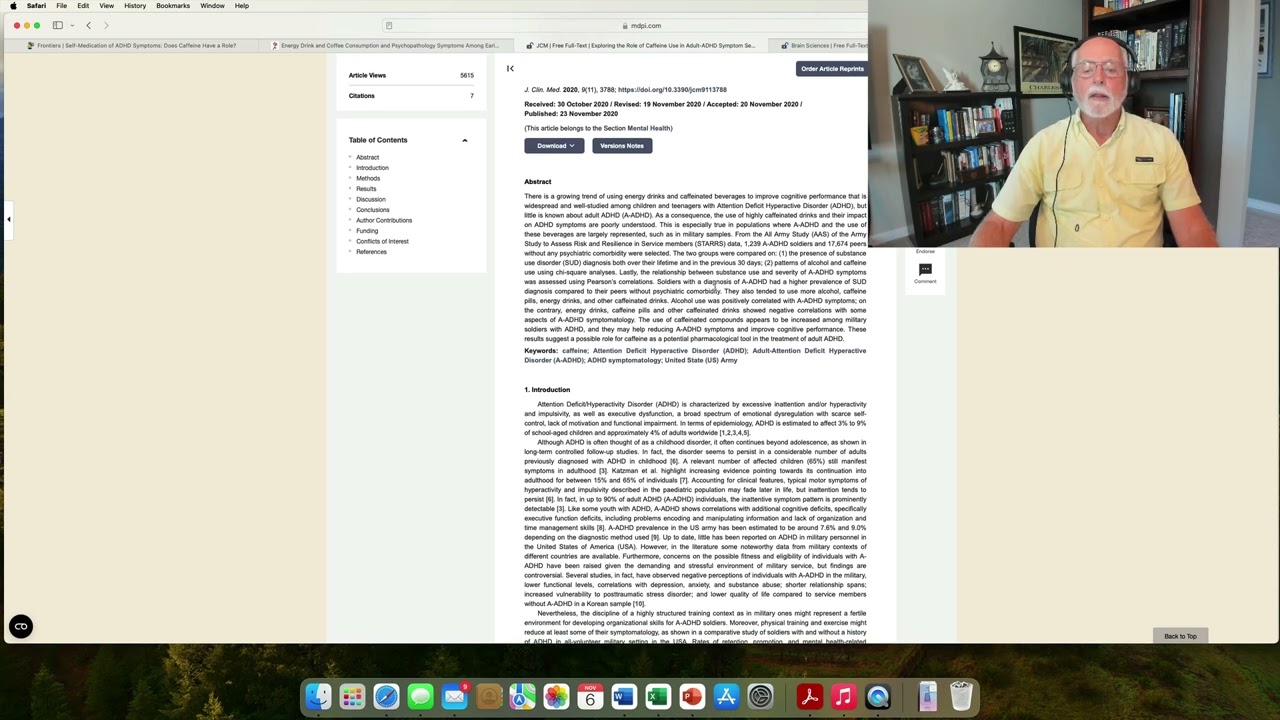Jump to Author Contributions section
The image size is (1280, 720).
(384, 220)
